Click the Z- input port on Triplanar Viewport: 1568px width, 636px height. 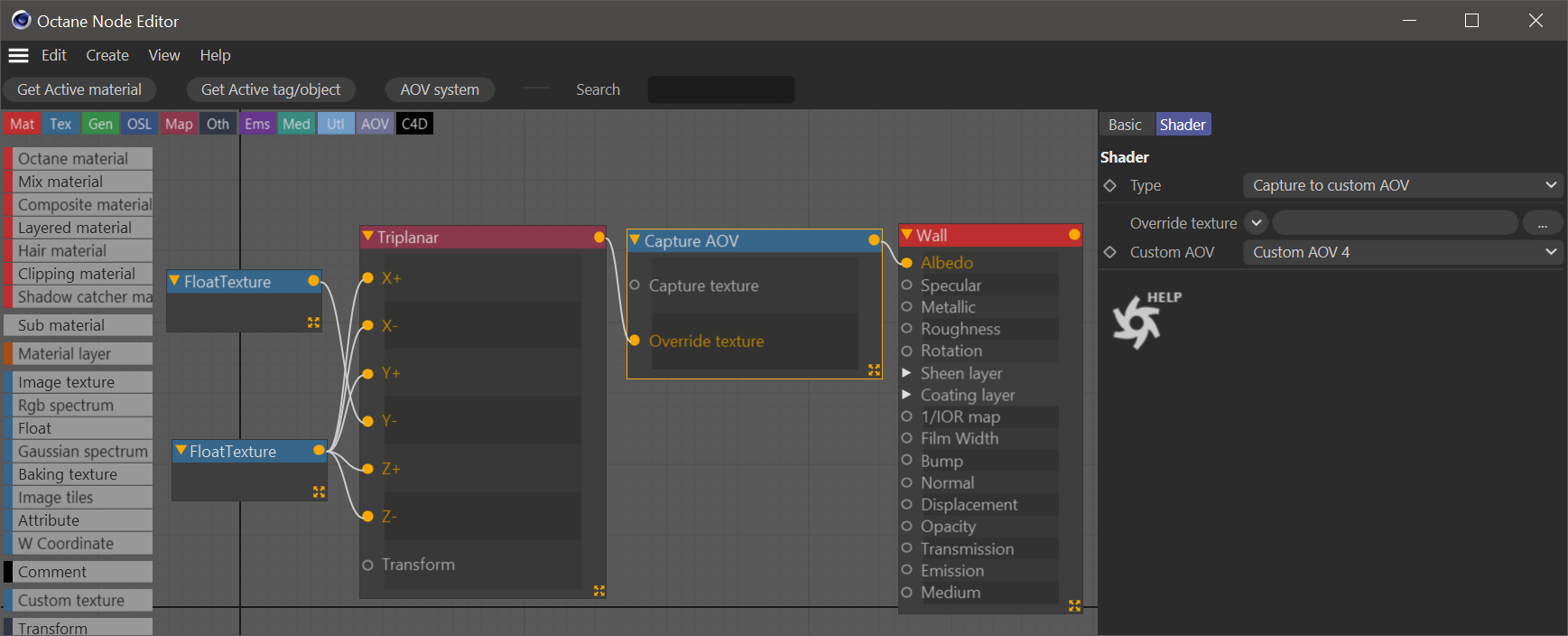coord(367,517)
